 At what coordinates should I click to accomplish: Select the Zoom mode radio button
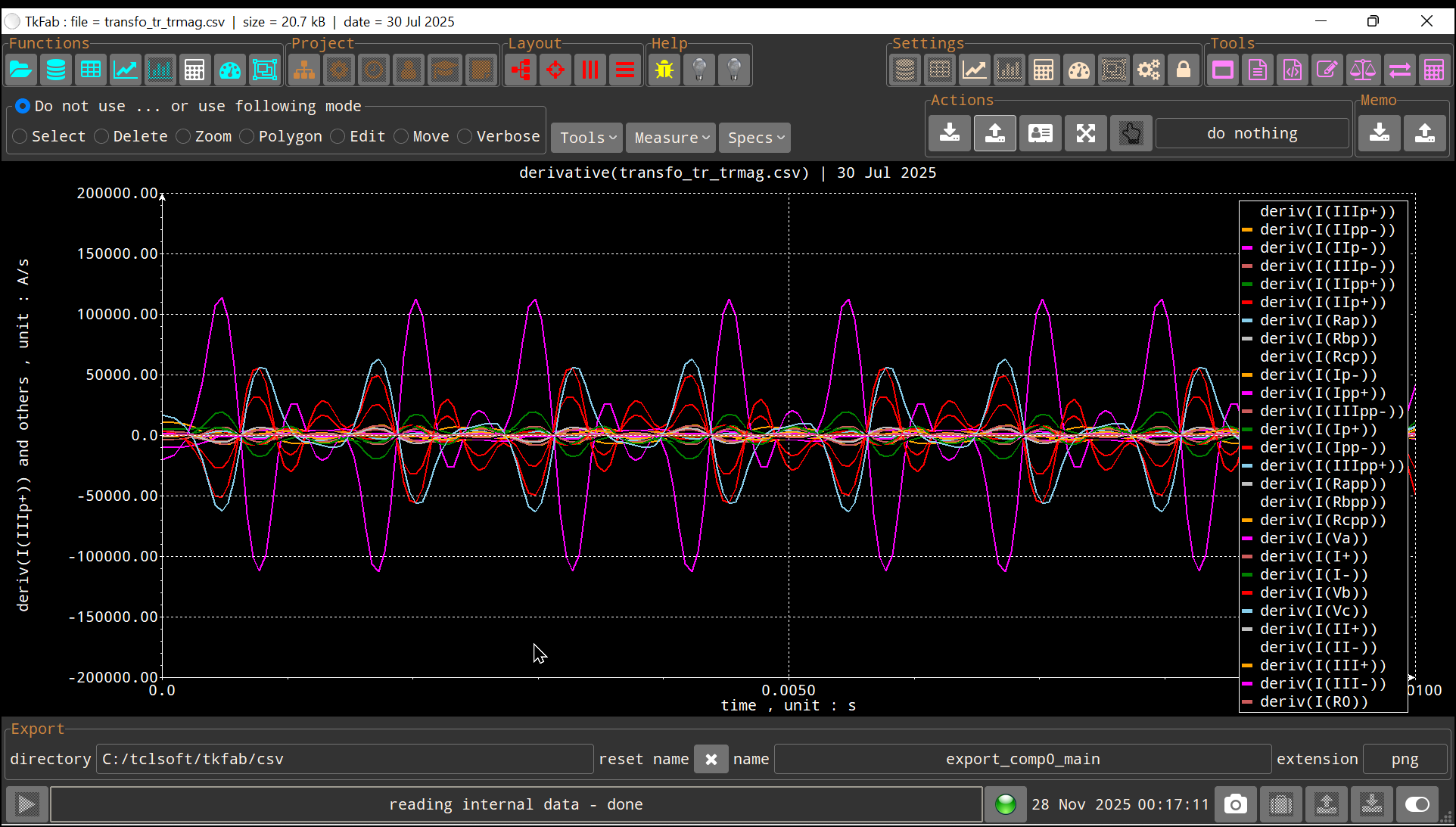click(x=184, y=136)
